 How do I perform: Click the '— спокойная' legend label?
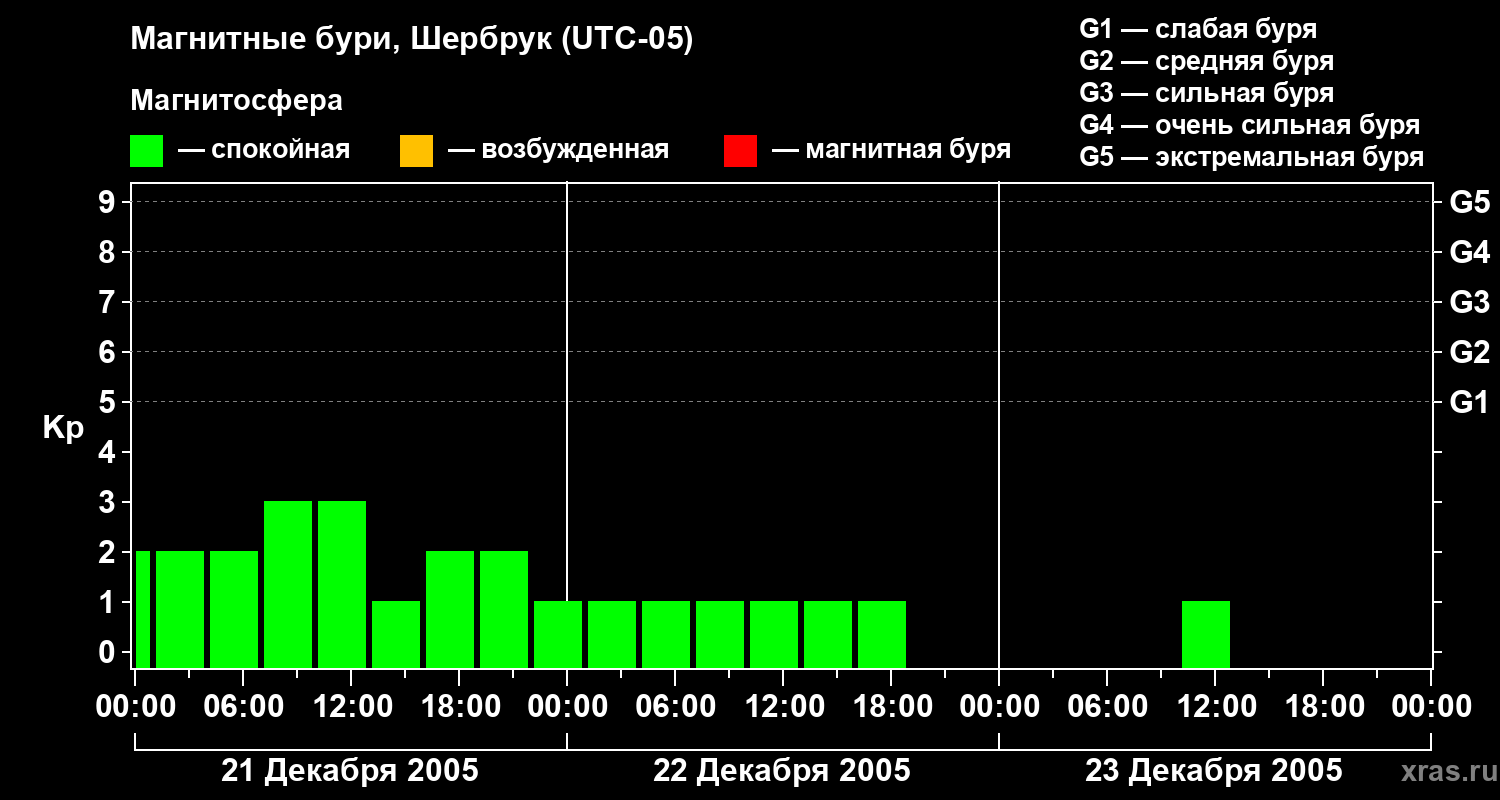click(x=264, y=151)
